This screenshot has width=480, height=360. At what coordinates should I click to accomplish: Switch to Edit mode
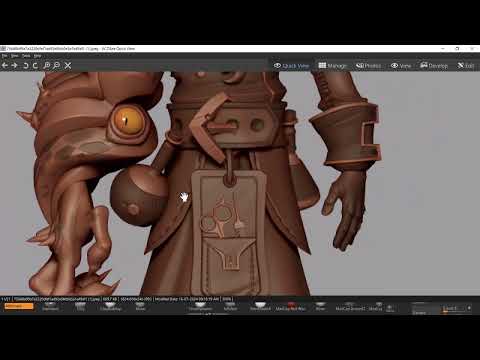pos(466,66)
